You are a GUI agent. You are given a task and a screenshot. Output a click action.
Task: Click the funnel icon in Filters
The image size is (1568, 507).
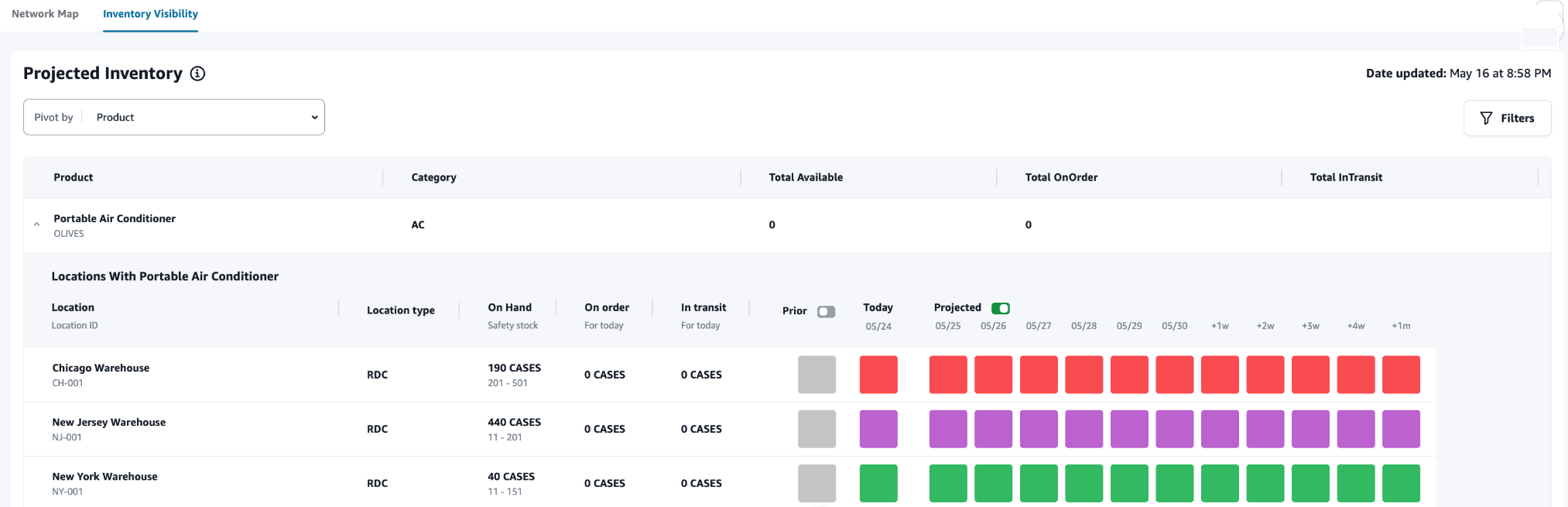(x=1486, y=118)
